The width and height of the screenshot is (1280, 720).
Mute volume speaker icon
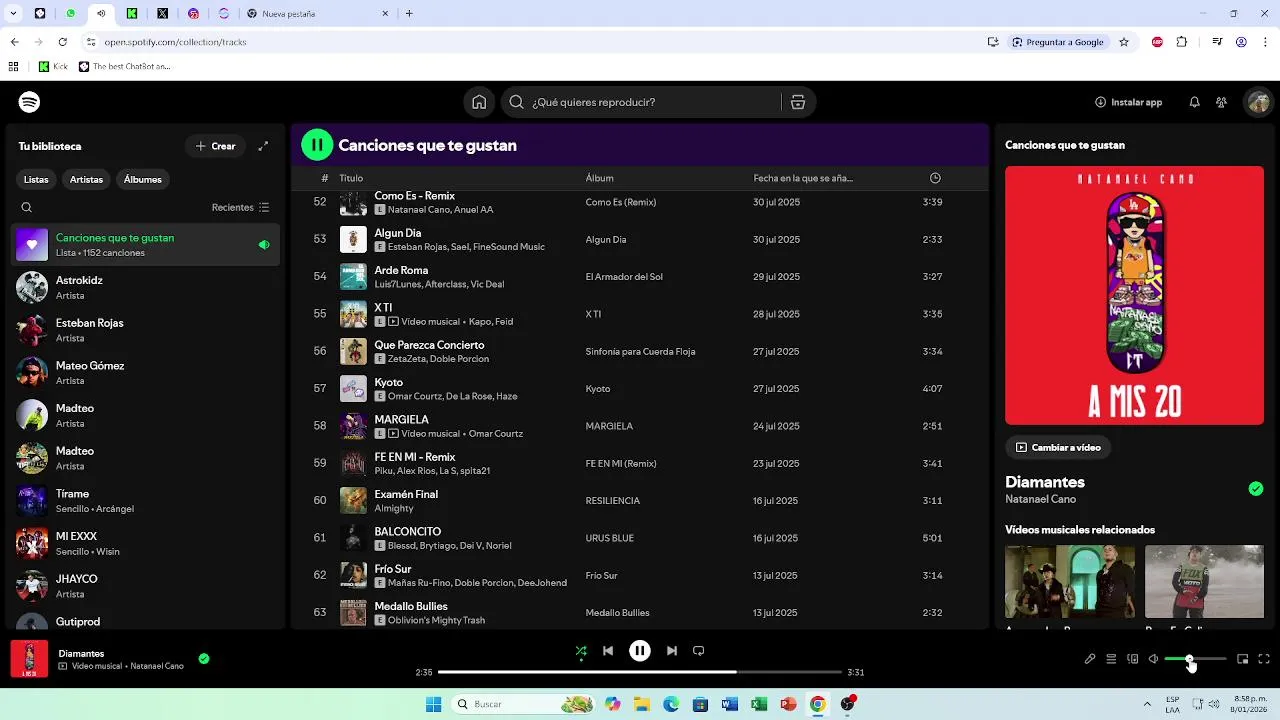pyautogui.click(x=1154, y=659)
